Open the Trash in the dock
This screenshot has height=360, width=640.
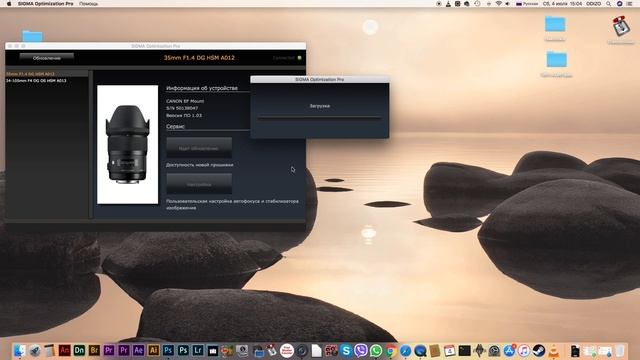point(620,350)
